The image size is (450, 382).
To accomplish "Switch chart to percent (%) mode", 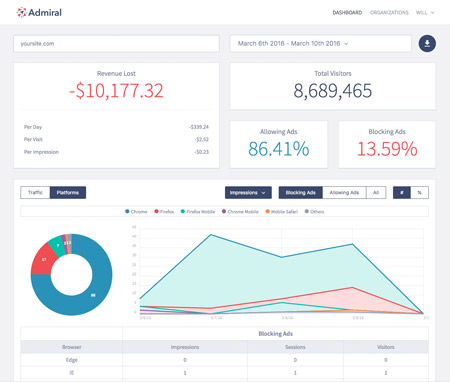I will tap(419, 192).
